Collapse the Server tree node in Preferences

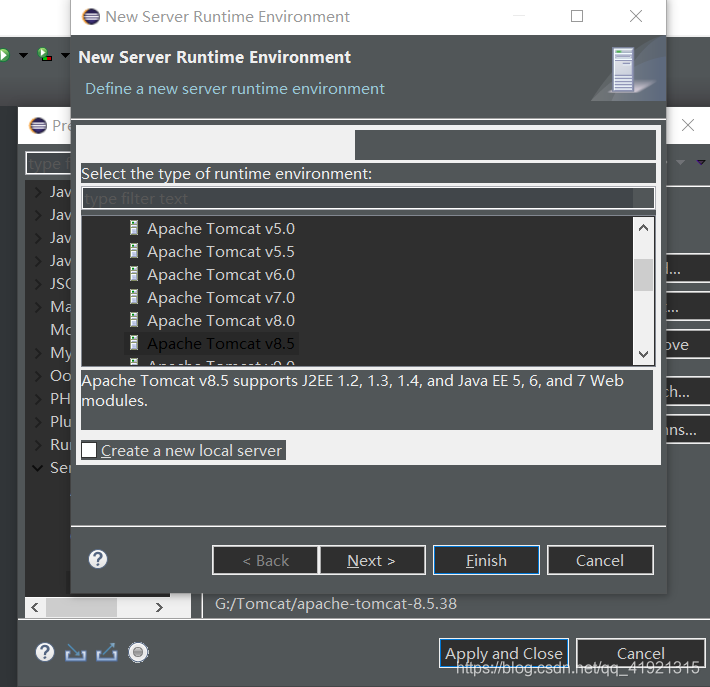pos(38,468)
